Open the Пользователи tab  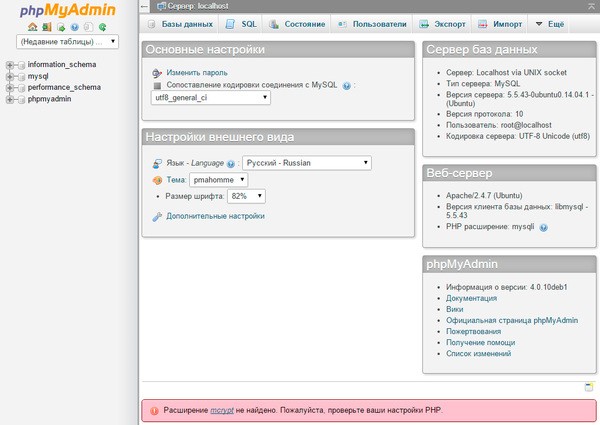click(372, 24)
